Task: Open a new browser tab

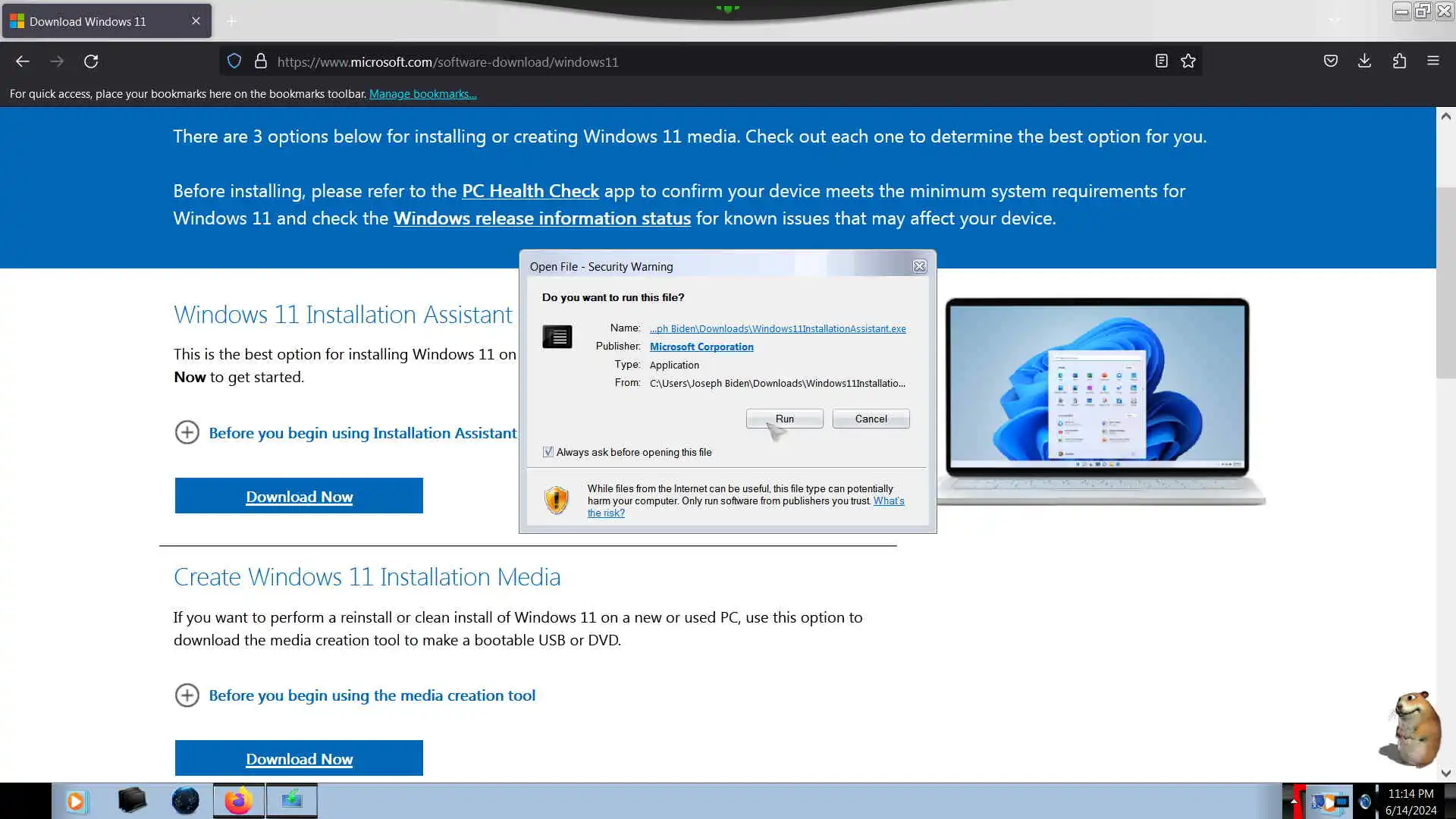Action: point(232,21)
